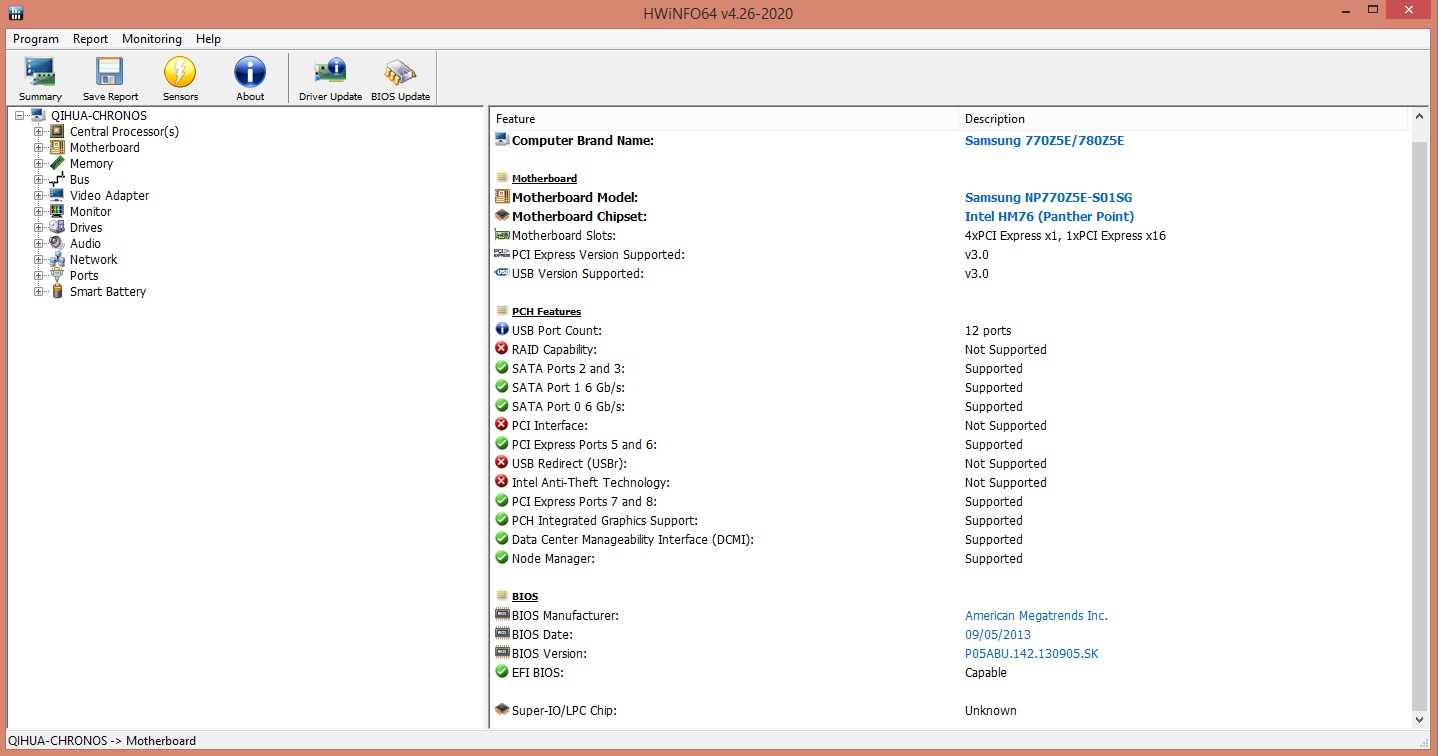The image size is (1438, 756).
Task: Expand the Memory tree node
Action: click(38, 164)
